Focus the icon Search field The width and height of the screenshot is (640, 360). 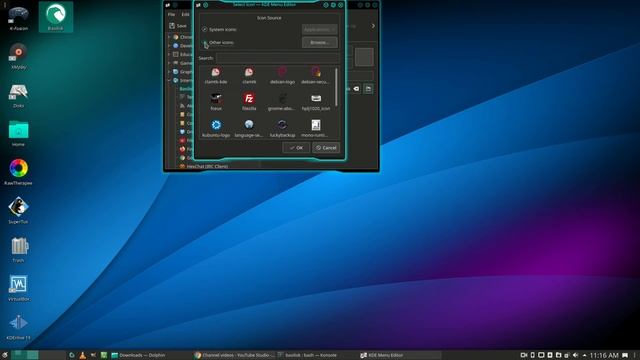click(277, 58)
